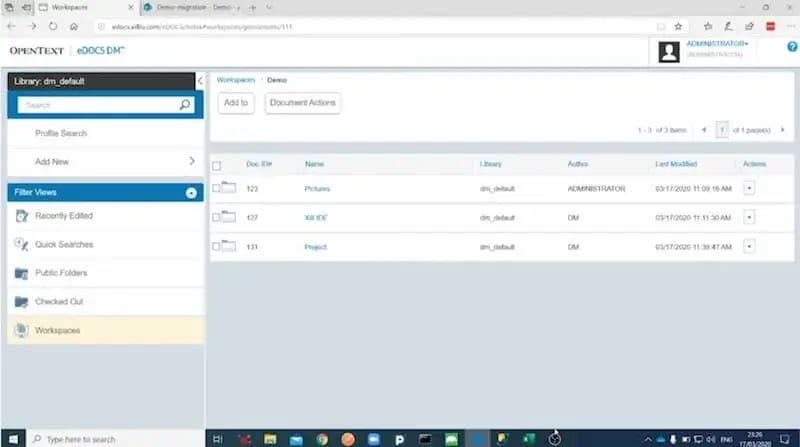Click the browser share icon
Image resolution: width=800 pixels, height=447 pixels.
point(749,26)
